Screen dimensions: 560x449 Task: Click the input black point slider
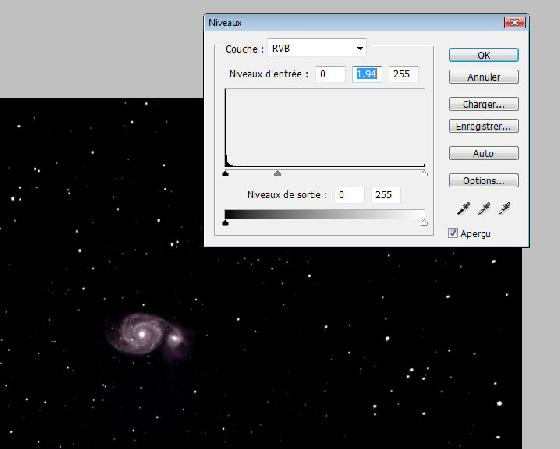(225, 173)
